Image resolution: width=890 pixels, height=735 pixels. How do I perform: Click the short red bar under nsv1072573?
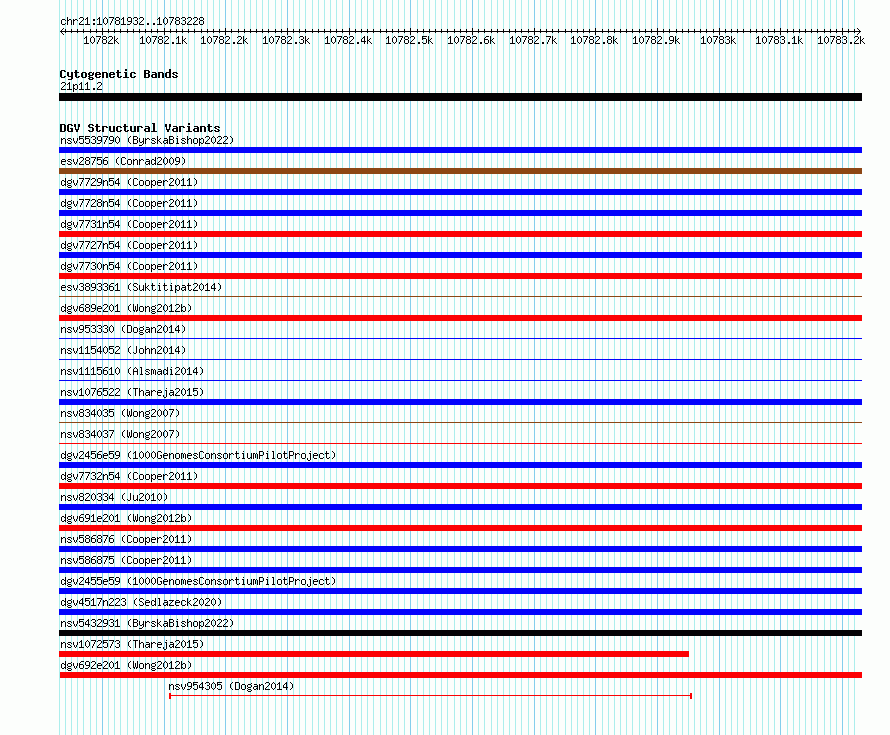[x=374, y=654]
